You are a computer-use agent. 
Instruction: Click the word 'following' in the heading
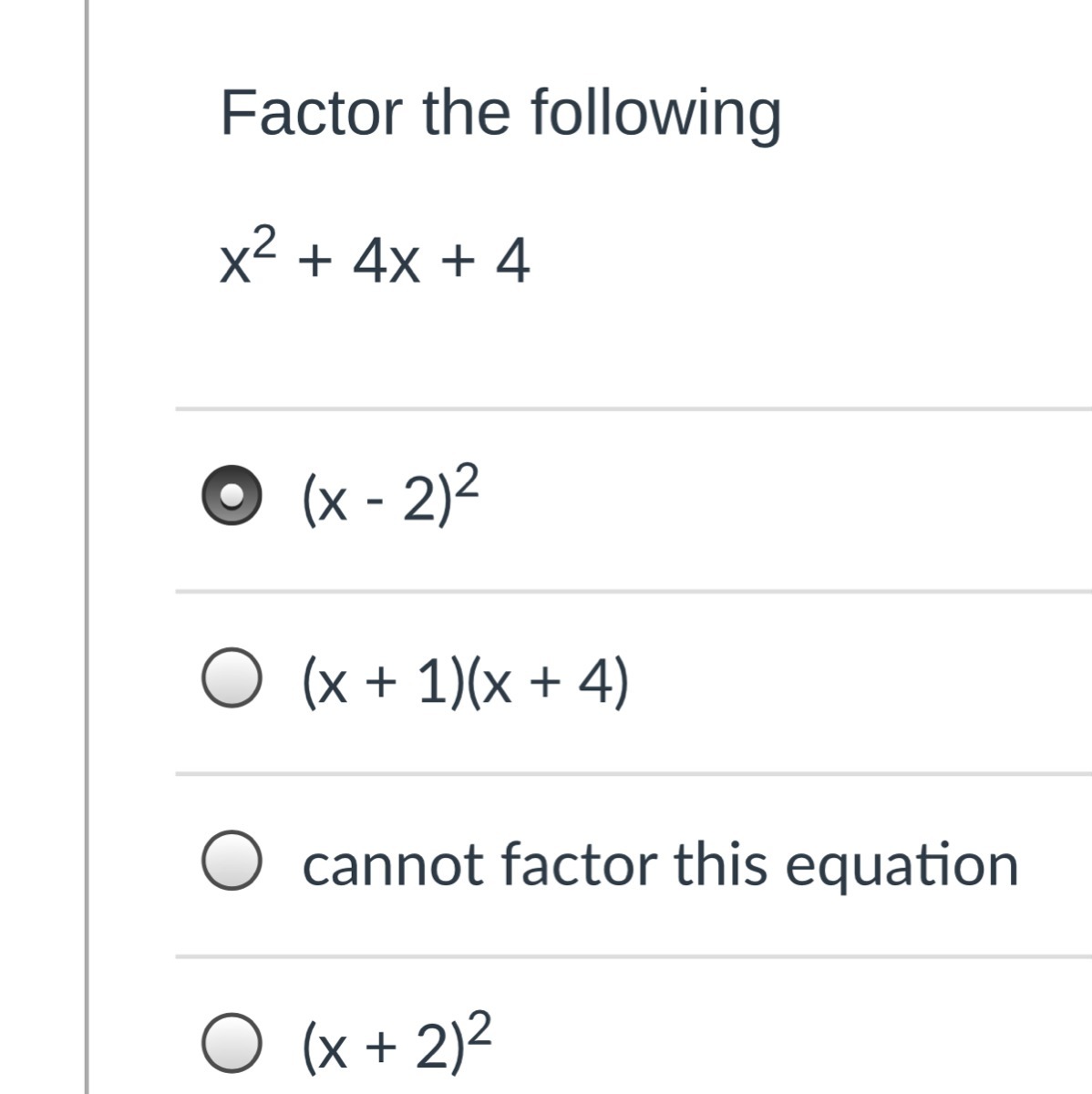point(655,115)
